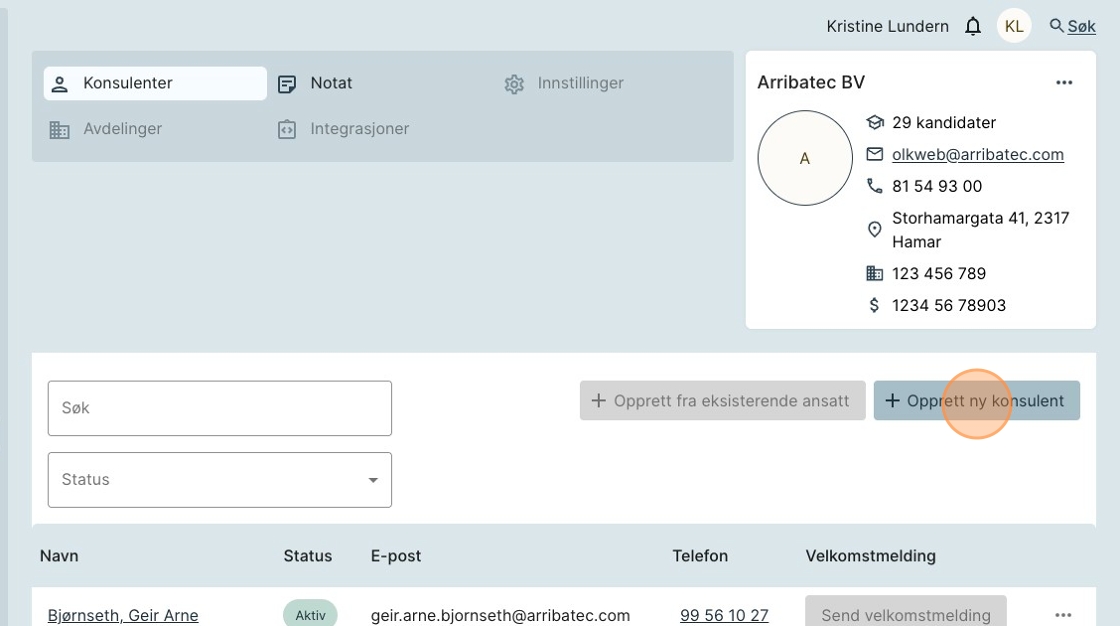
Task: Click the Arribatec company avatar circle
Action: click(805, 158)
